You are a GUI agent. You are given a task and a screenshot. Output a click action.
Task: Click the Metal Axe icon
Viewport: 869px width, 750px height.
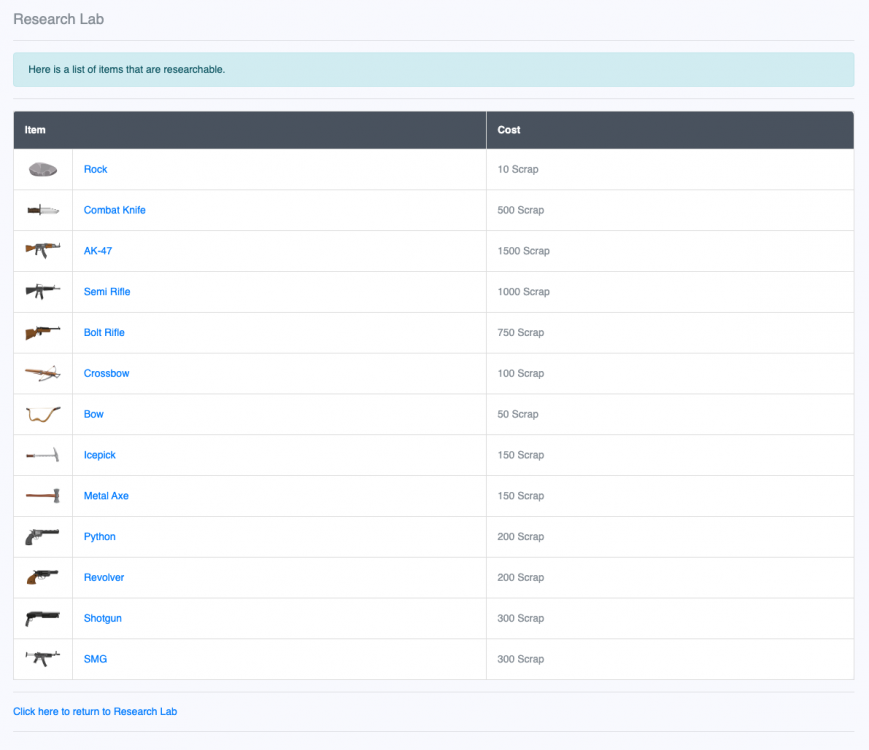pos(43,496)
